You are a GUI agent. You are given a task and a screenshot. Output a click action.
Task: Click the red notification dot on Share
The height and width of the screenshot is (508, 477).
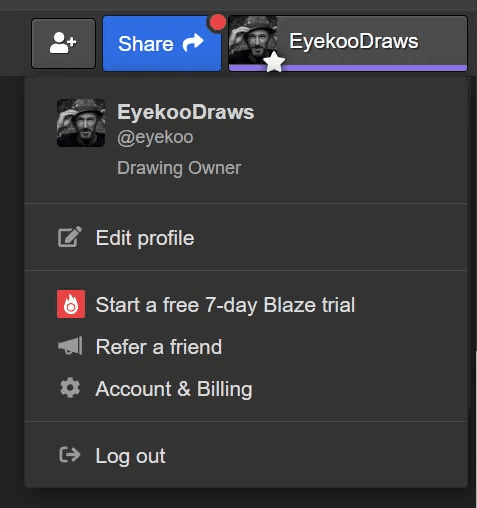pyautogui.click(x=217, y=23)
